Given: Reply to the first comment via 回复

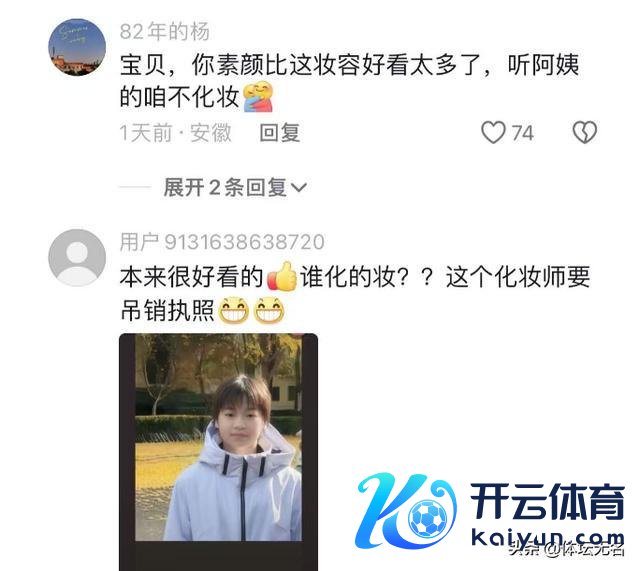Looking at the screenshot, I should (x=280, y=133).
